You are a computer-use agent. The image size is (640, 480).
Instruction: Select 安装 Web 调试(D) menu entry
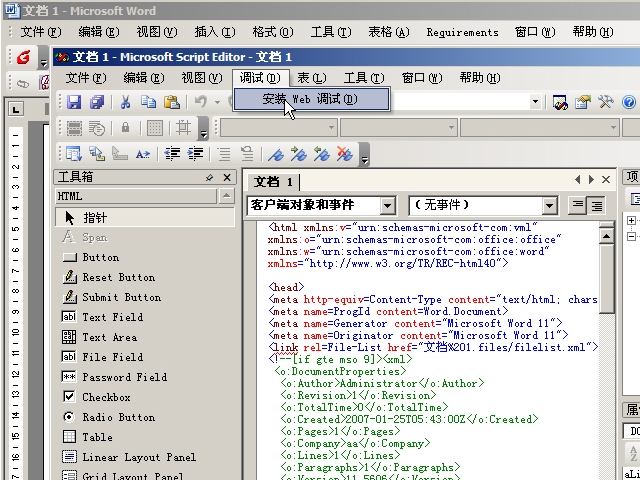tap(311, 99)
